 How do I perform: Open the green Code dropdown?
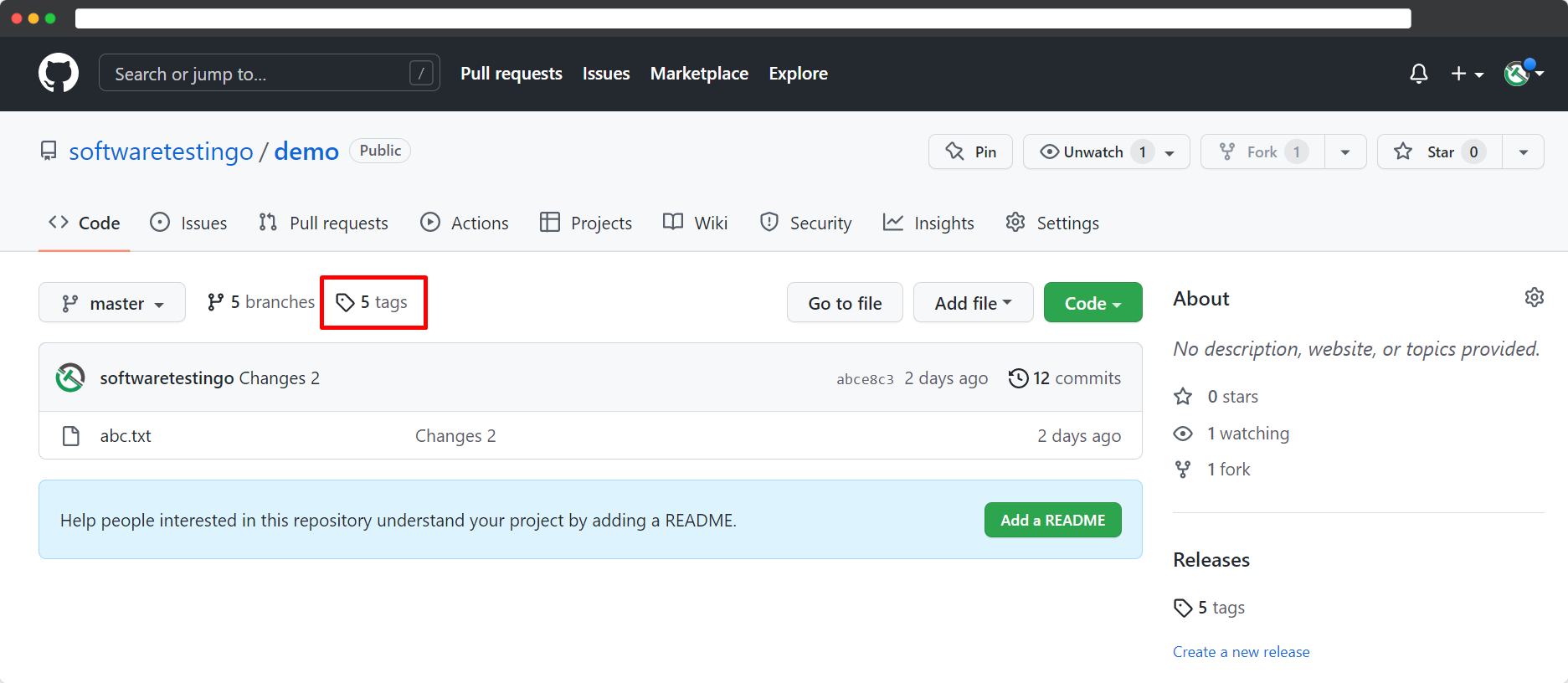1092,303
